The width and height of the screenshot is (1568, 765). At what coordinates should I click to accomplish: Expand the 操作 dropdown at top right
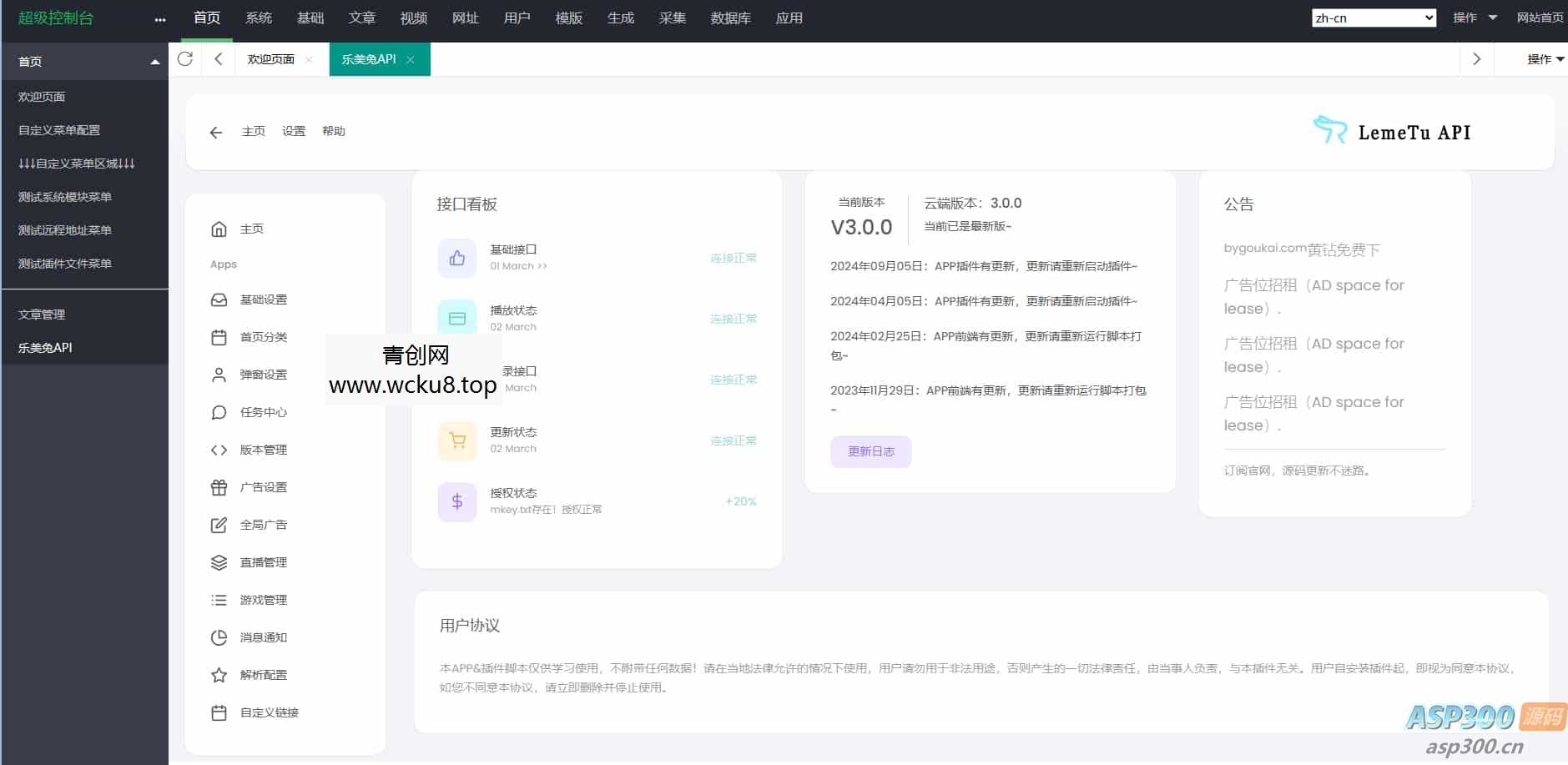1470,17
